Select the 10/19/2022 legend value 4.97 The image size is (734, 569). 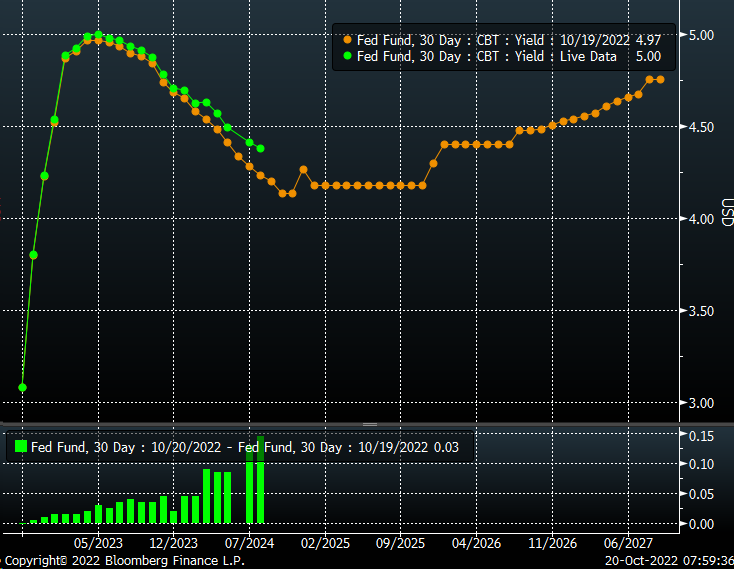tap(648, 40)
